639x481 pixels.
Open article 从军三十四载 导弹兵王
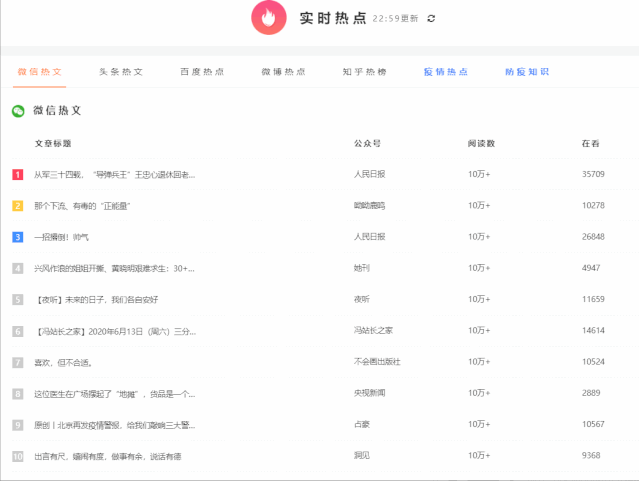(x=115, y=175)
